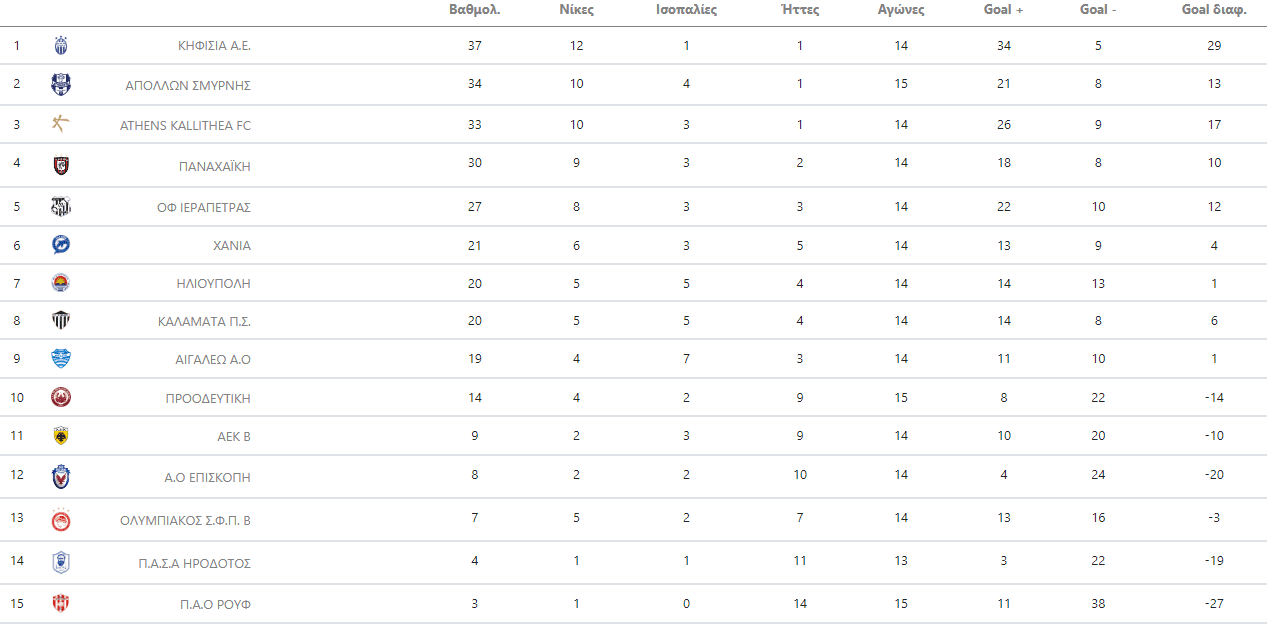
Task: Click the ΧΑΝΙΑ blue round logo
Action: click(x=61, y=245)
